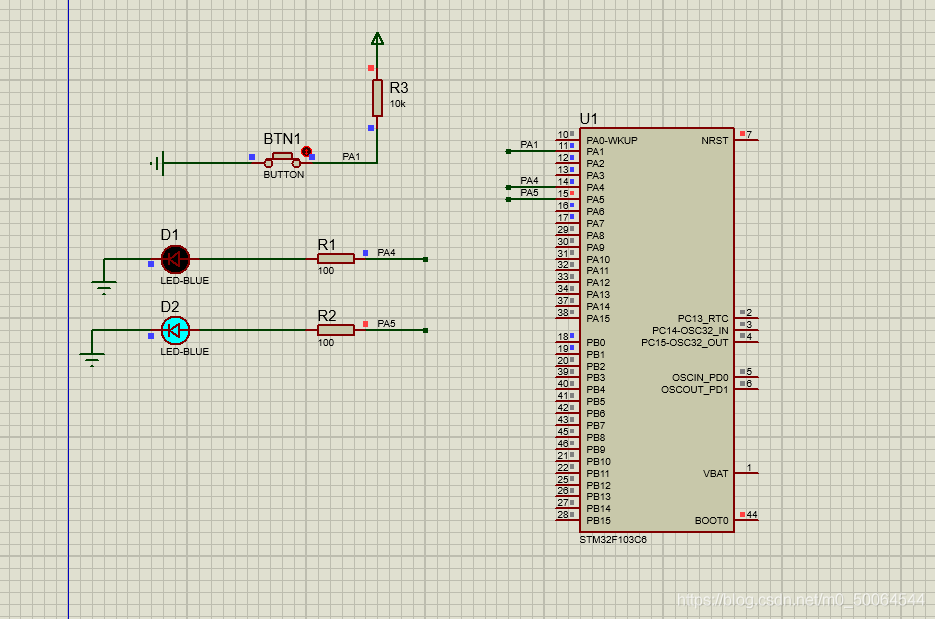Click the PA1 terminal left of U1
Viewport: 935px width, 619px height.
click(508, 151)
